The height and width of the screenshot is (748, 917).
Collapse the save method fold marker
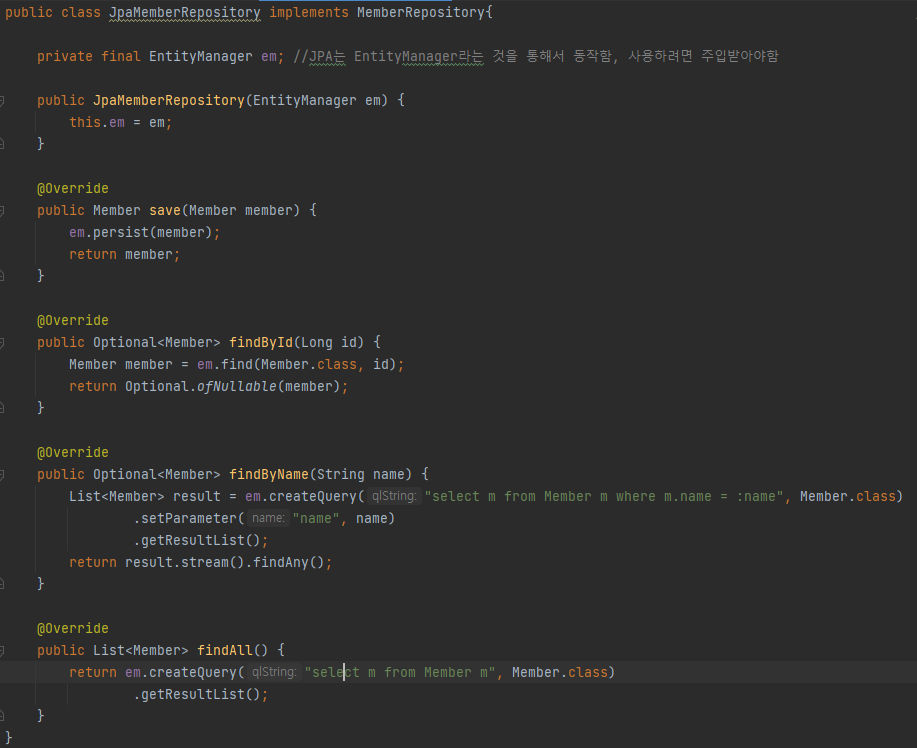click(x=2, y=211)
